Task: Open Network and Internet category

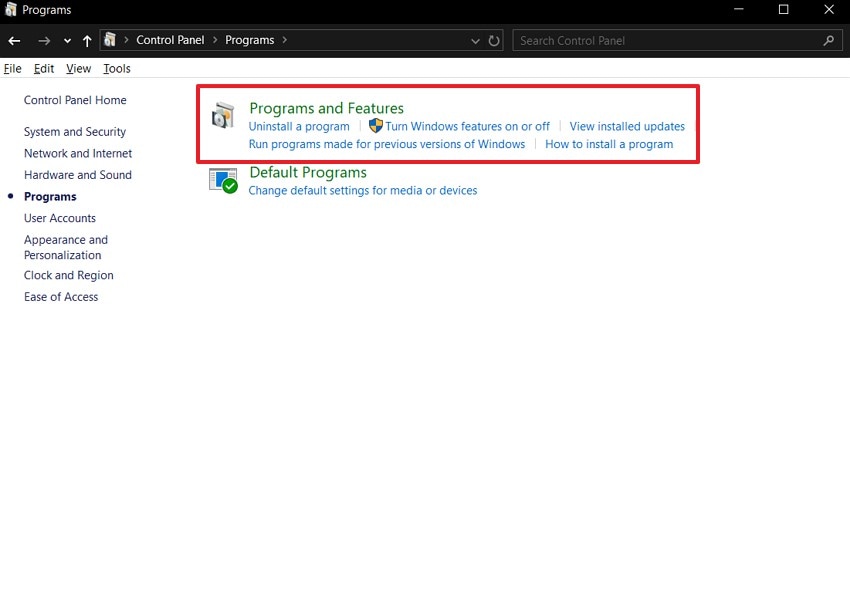Action: click(78, 153)
